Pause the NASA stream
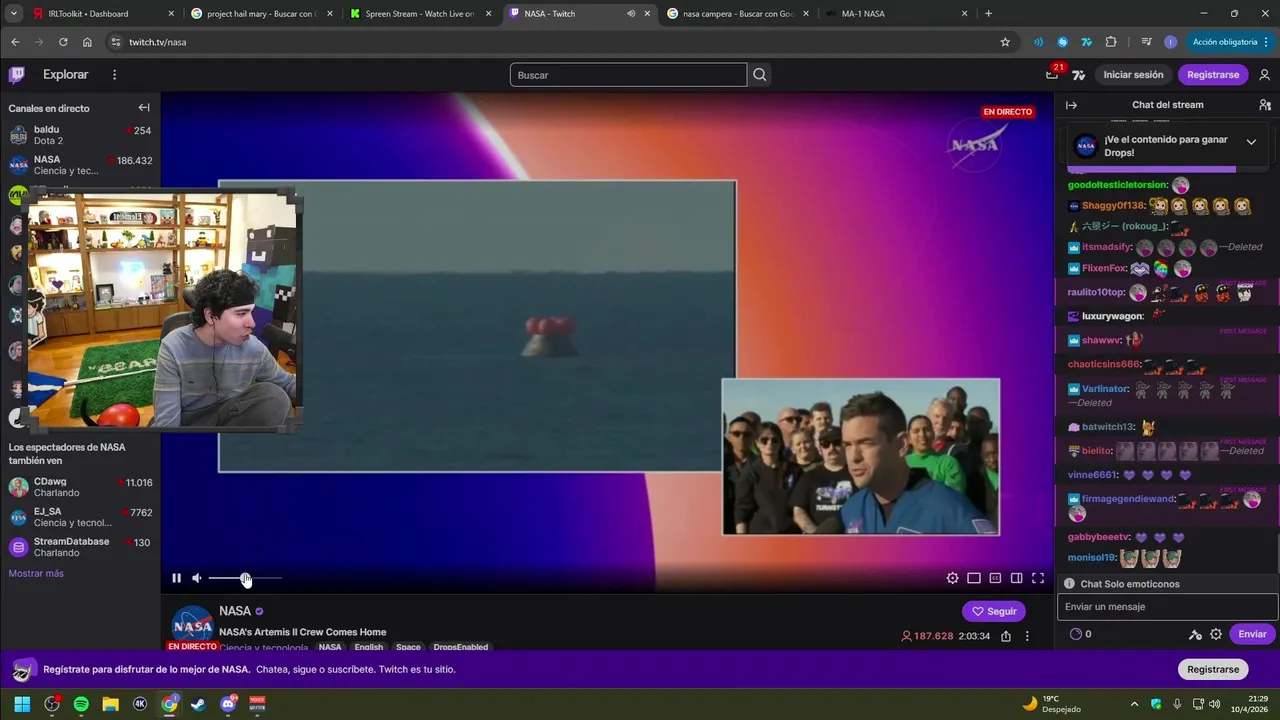The height and width of the screenshot is (720, 1280). click(176, 578)
